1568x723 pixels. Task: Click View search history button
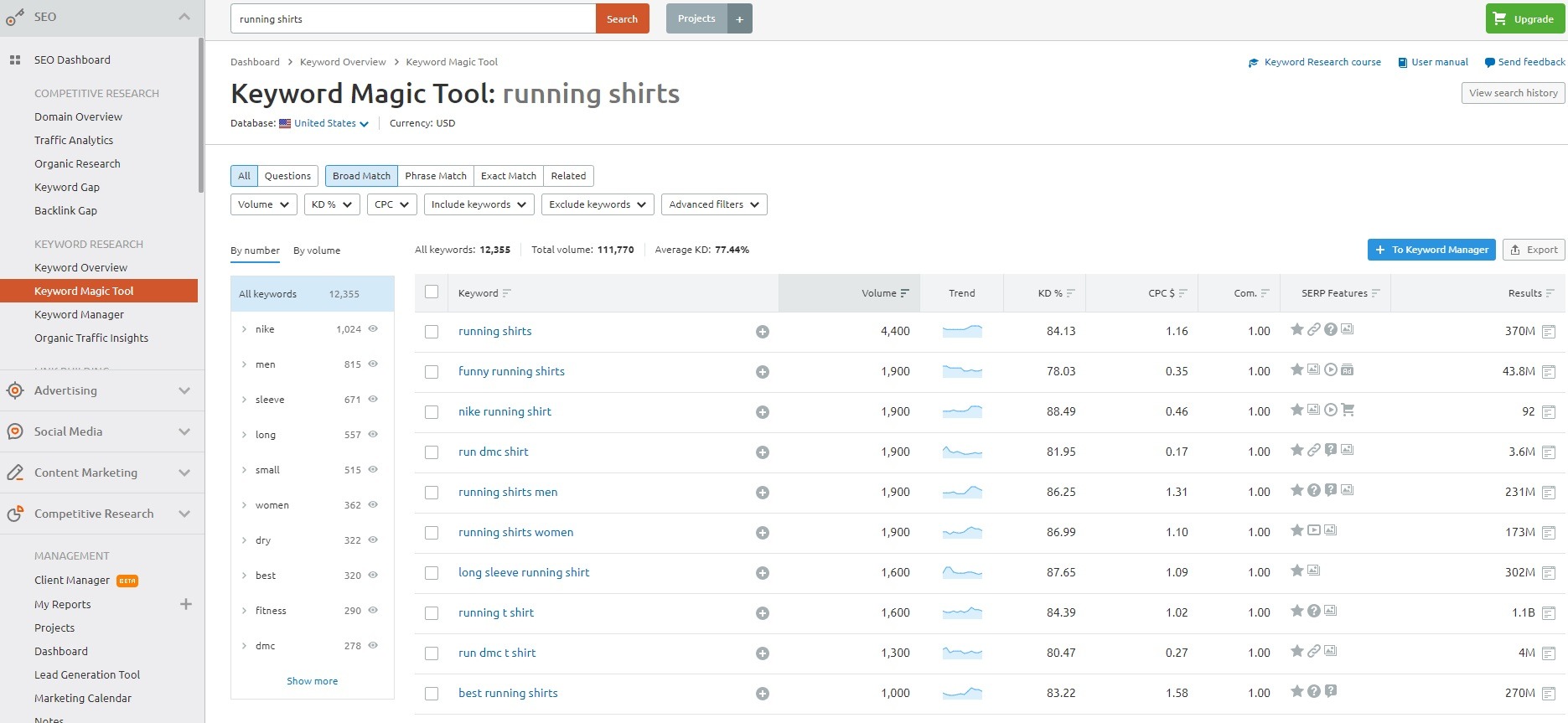[x=1514, y=93]
